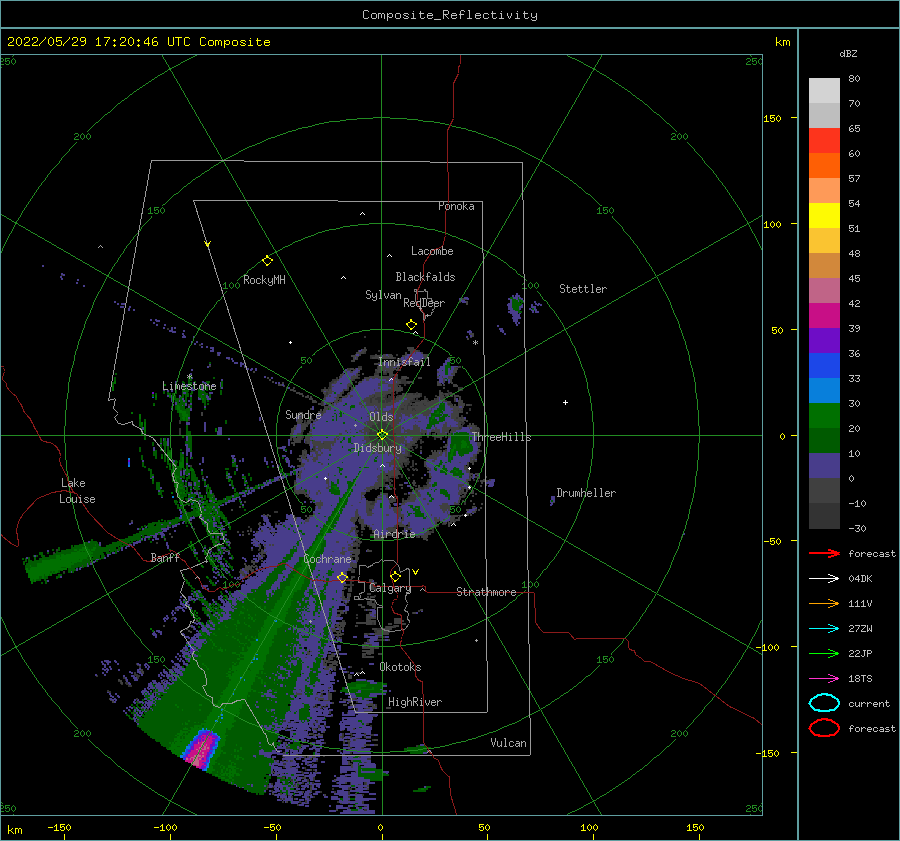This screenshot has width=900, height=841.
Task: Click the green radial beam west of Banff
Action: click(63, 560)
